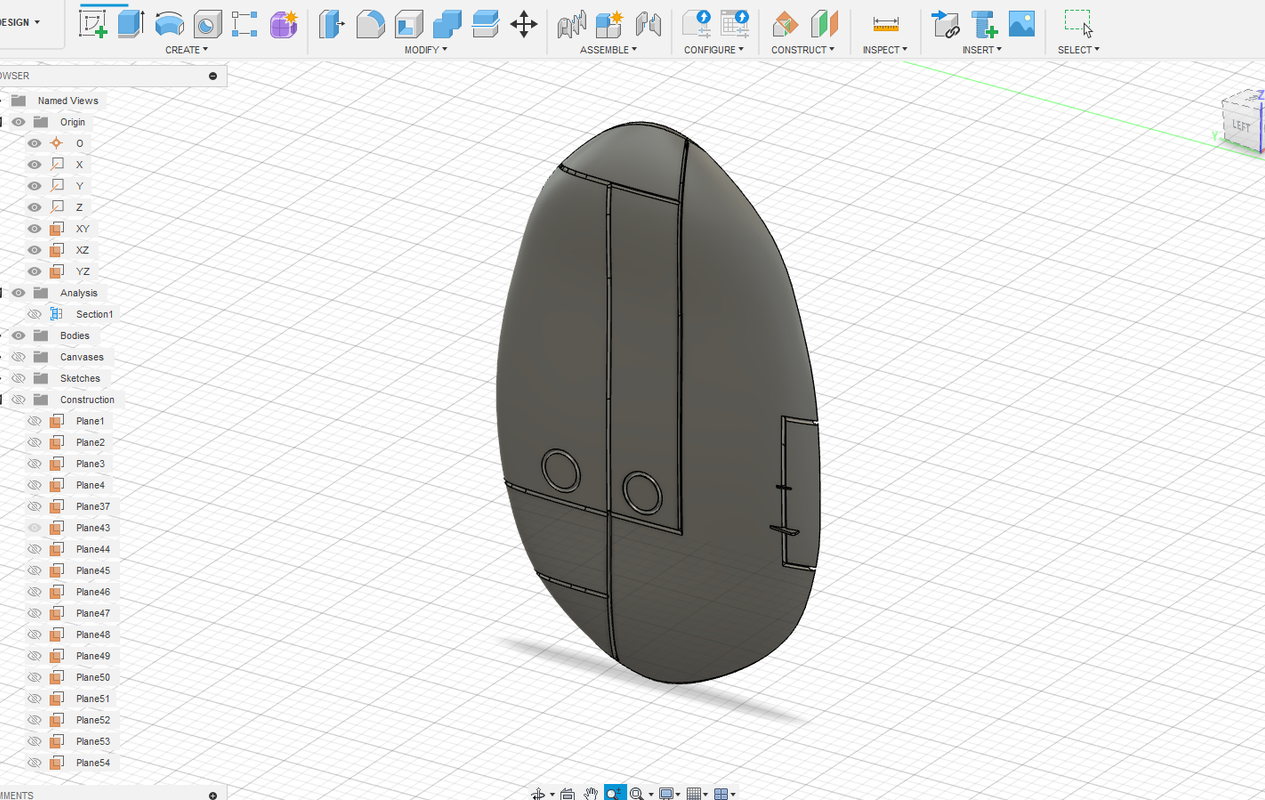Click the Grid and Snaps icon

coord(696,794)
